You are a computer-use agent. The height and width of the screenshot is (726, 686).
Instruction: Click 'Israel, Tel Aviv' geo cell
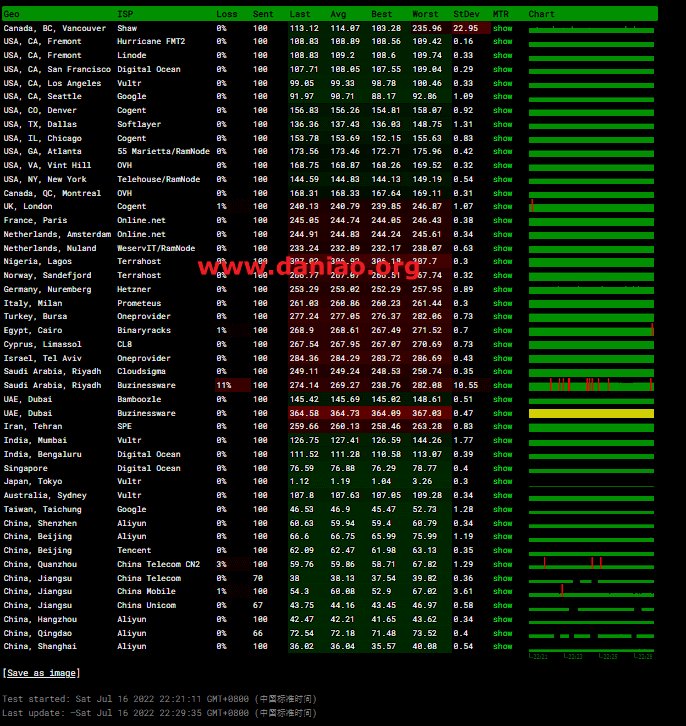[x=43, y=358]
